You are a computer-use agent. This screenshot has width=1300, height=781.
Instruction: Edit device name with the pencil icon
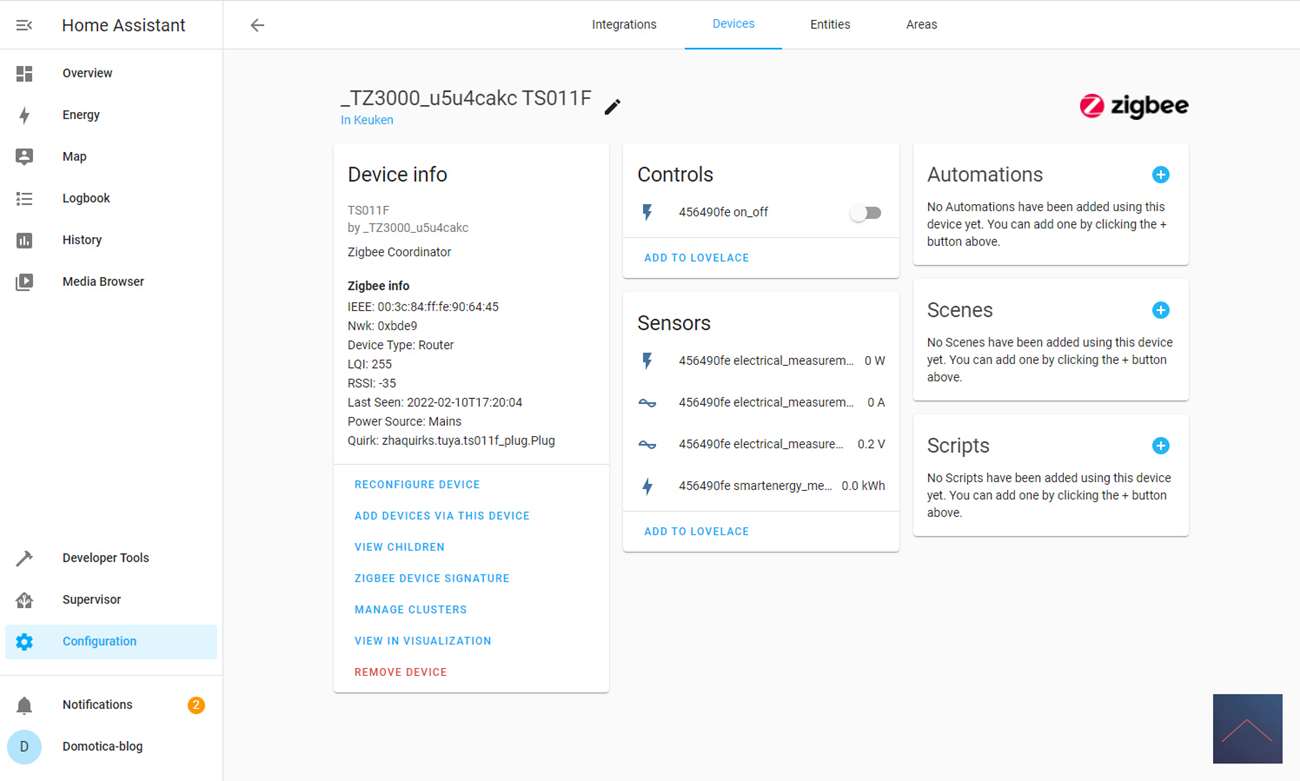[x=612, y=106]
